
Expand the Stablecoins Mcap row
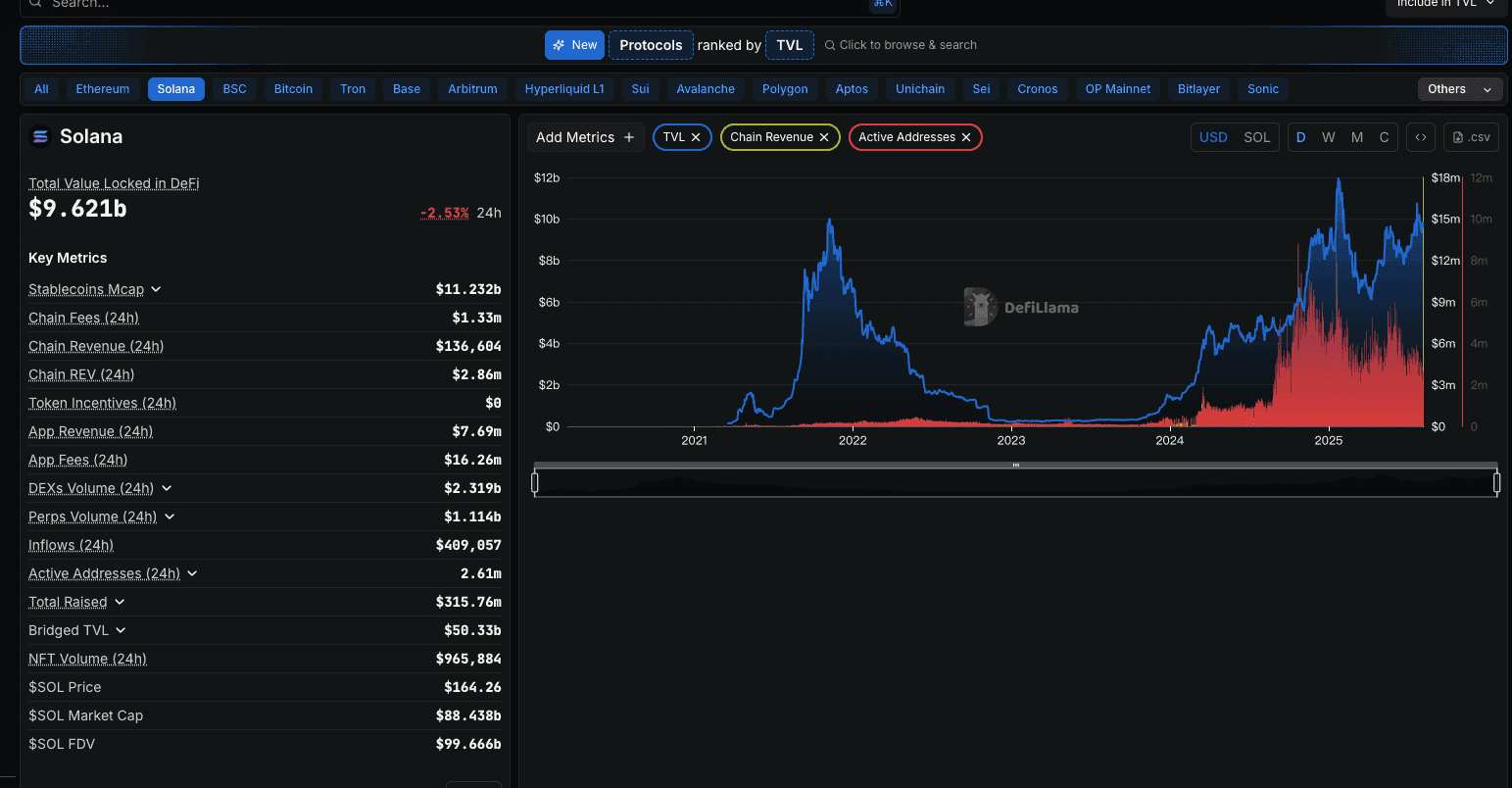coord(157,289)
